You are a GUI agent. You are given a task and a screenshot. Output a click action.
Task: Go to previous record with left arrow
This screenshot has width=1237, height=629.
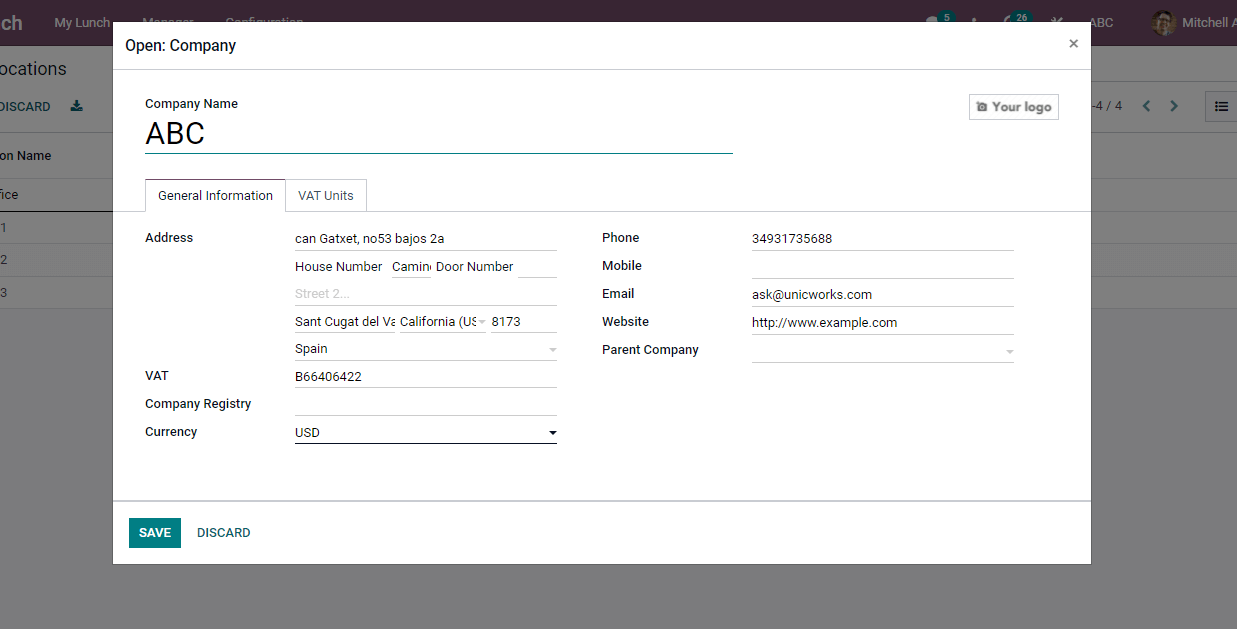(x=1146, y=106)
